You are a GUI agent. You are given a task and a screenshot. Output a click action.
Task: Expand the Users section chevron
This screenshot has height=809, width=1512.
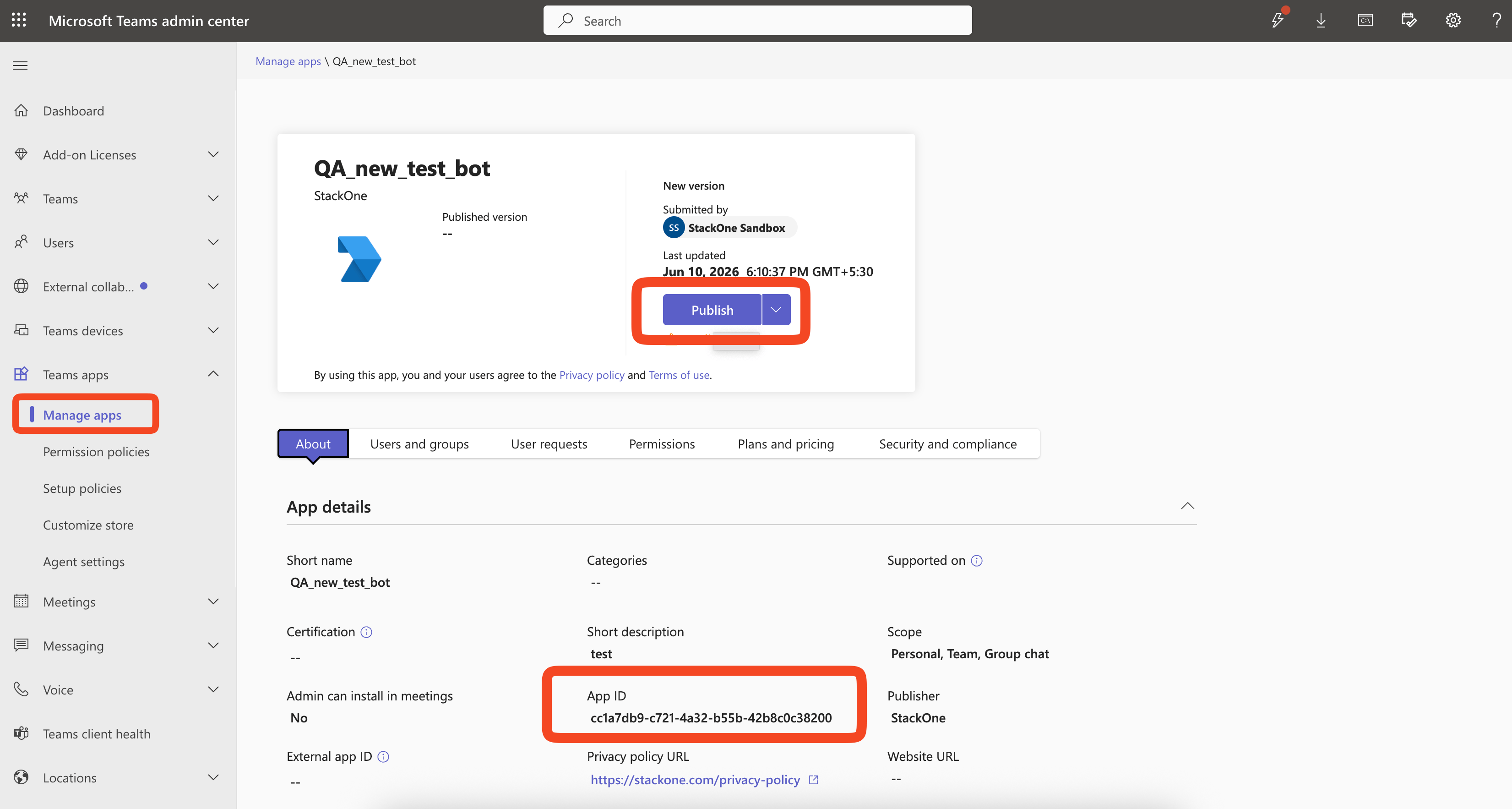214,242
